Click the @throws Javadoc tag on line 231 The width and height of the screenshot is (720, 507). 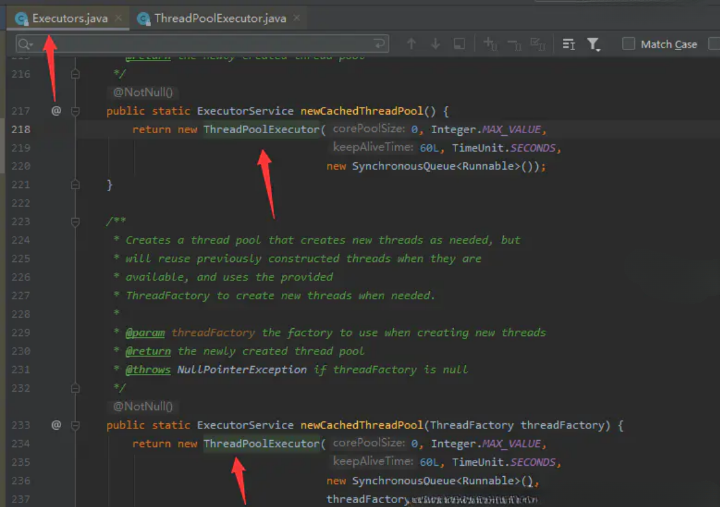148,370
